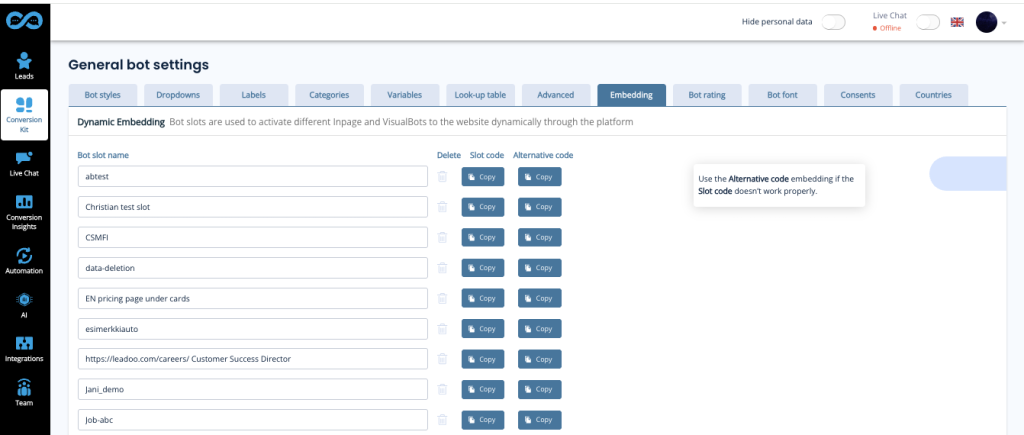This screenshot has width=1024, height=435.
Task: Copy alternative code for data-deletion
Action: (x=539, y=268)
